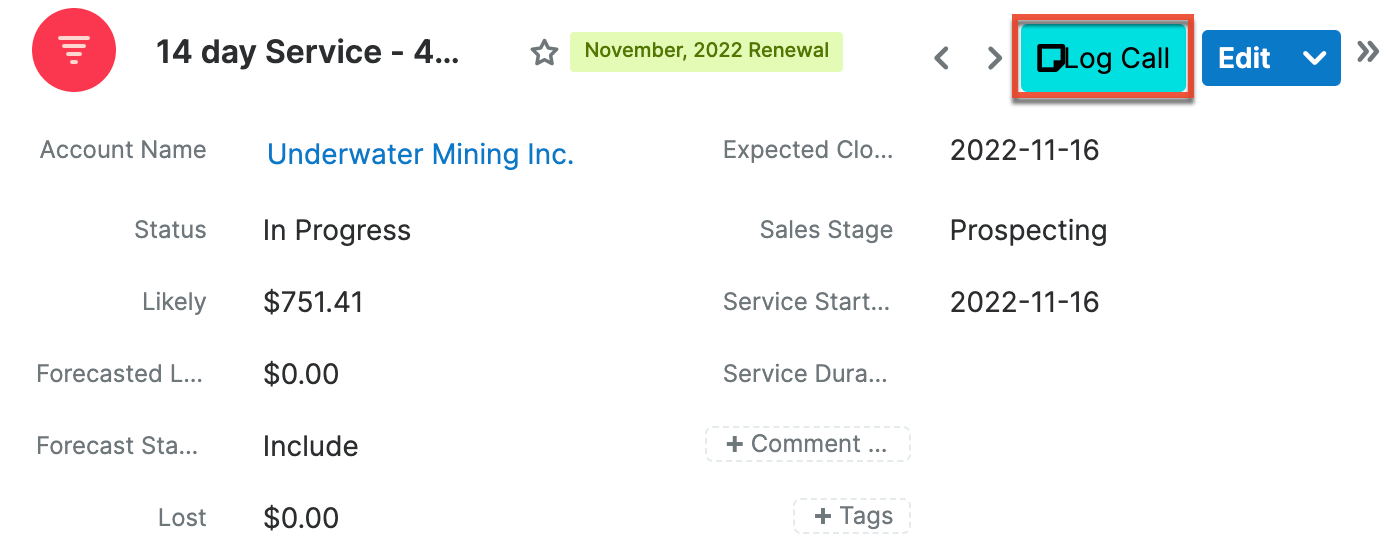The width and height of the screenshot is (1386, 548).
Task: Click the Expected Close date 2022-11-16
Action: point(1024,150)
